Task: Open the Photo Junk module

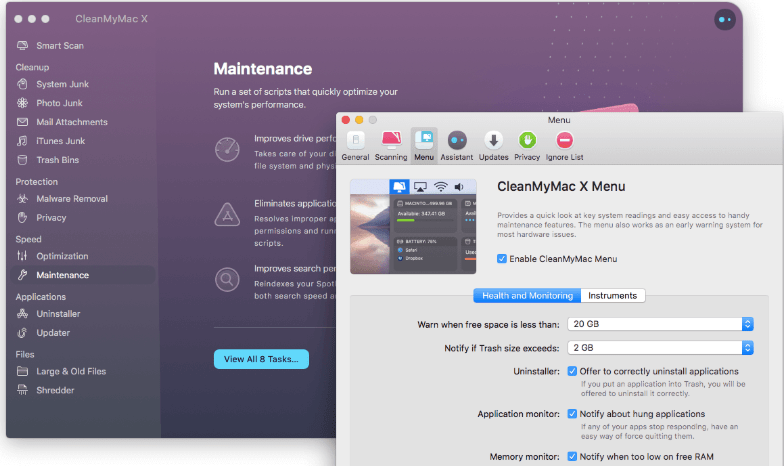Action: click(x=59, y=103)
